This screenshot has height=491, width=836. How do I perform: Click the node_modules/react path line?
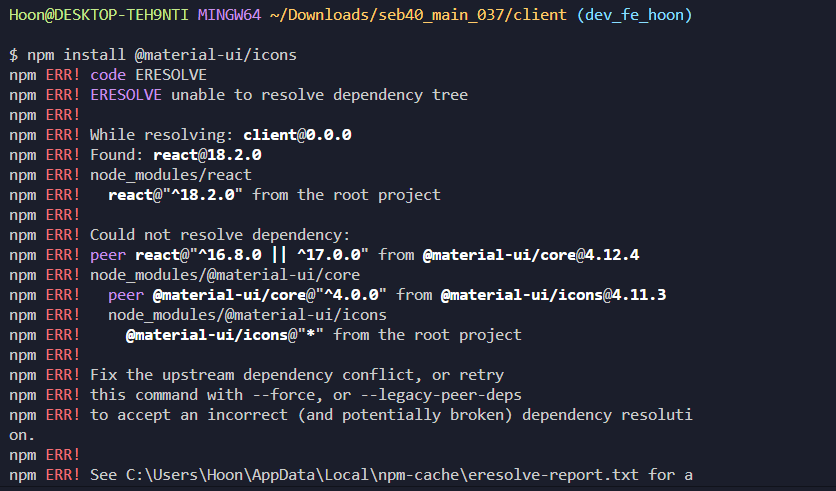pos(171,175)
